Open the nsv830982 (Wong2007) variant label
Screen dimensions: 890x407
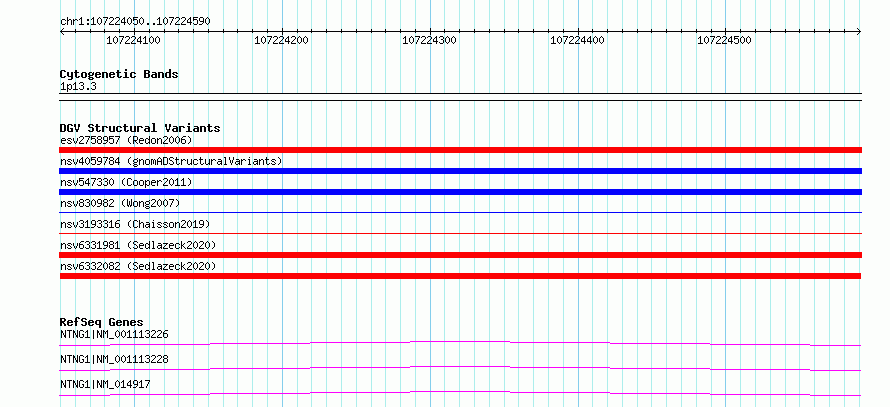120,203
